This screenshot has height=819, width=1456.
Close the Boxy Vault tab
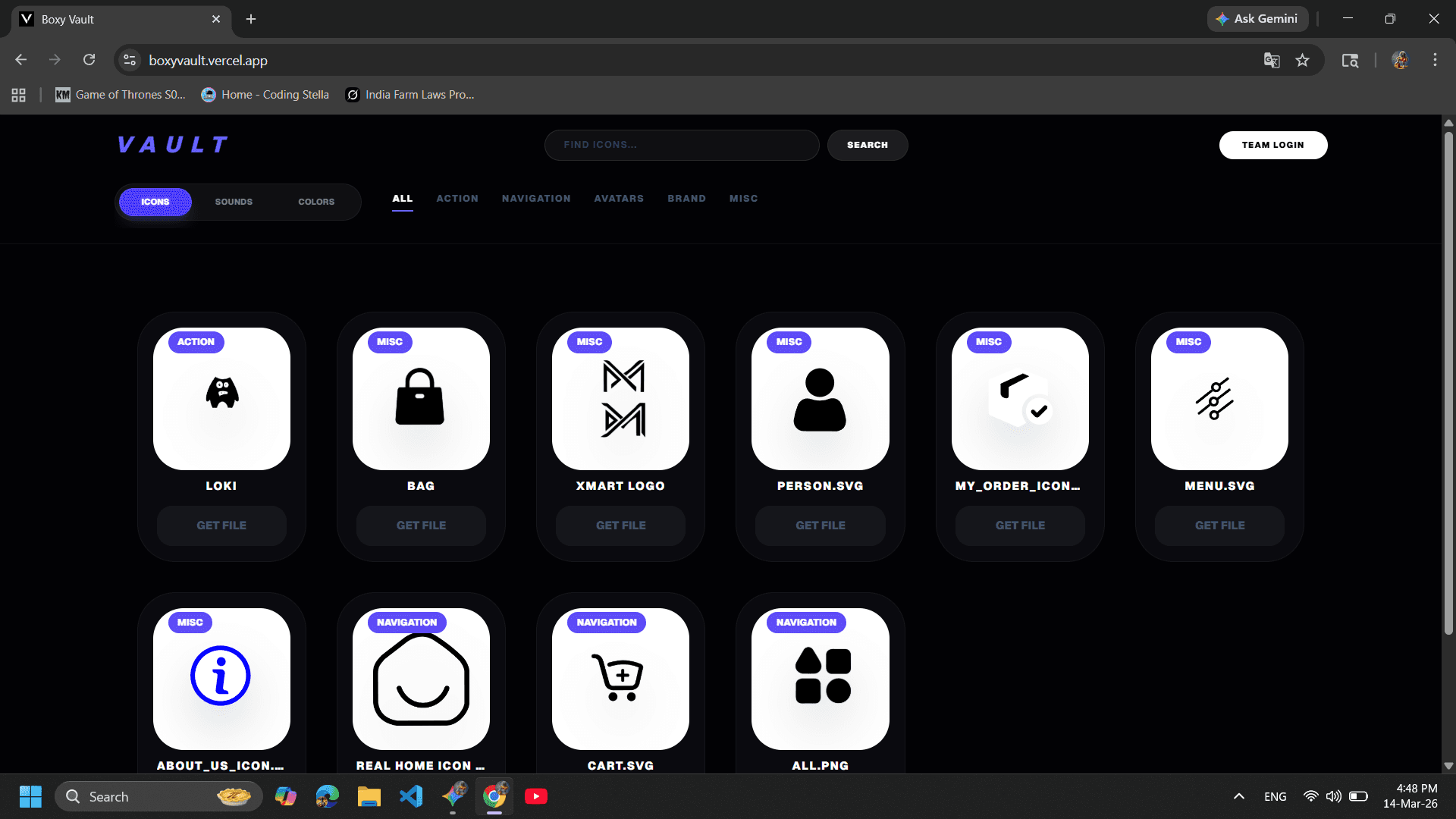pos(216,19)
